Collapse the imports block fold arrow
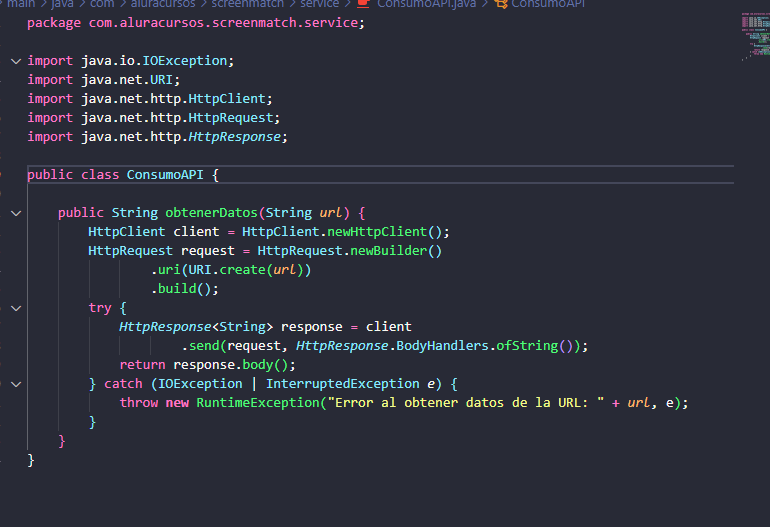This screenshot has width=770, height=527. pos(16,61)
